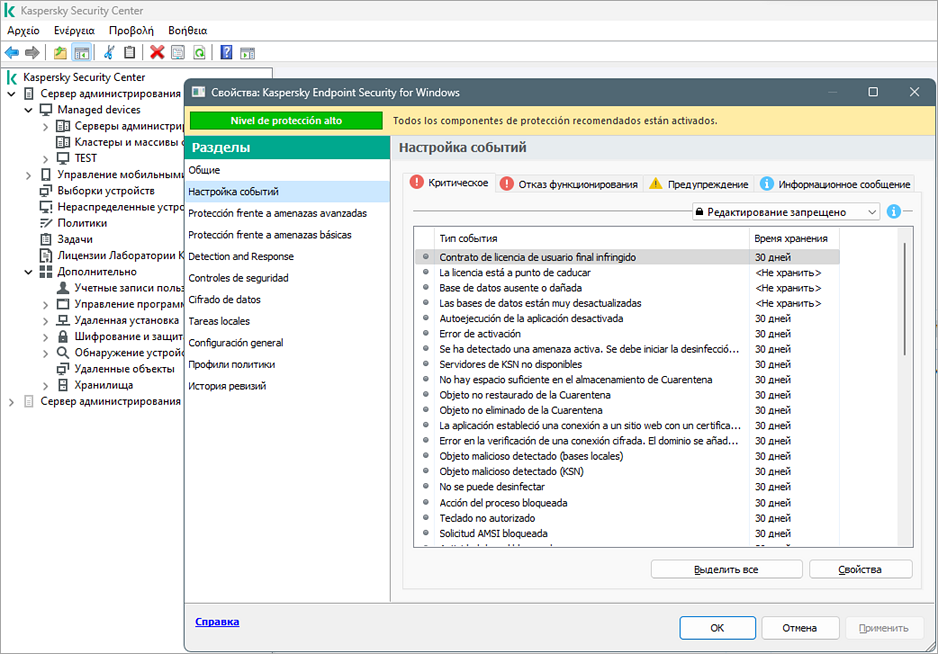This screenshot has width=938, height=654.
Task: Click the grey Forward arrow in the toolbar
Action: (32, 53)
